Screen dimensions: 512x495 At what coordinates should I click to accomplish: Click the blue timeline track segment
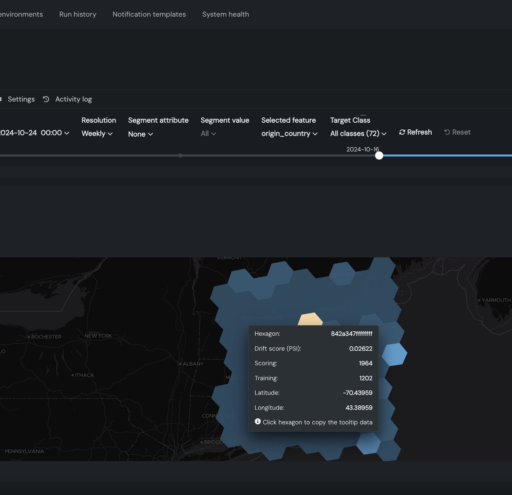[x=448, y=156]
